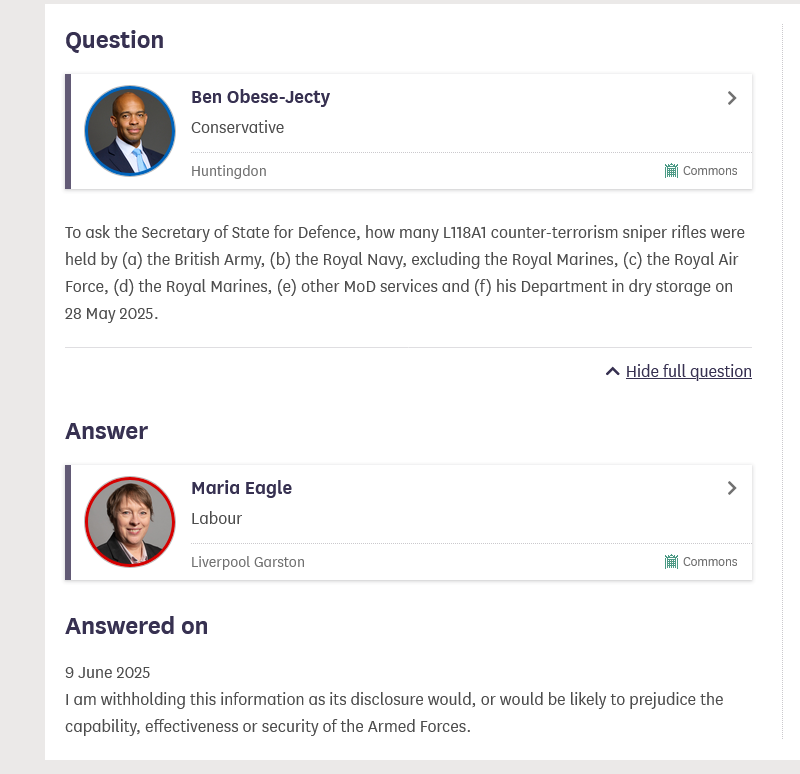The height and width of the screenshot is (774, 800).
Task: Collapse the question via the up-chevron icon
Action: 613,371
